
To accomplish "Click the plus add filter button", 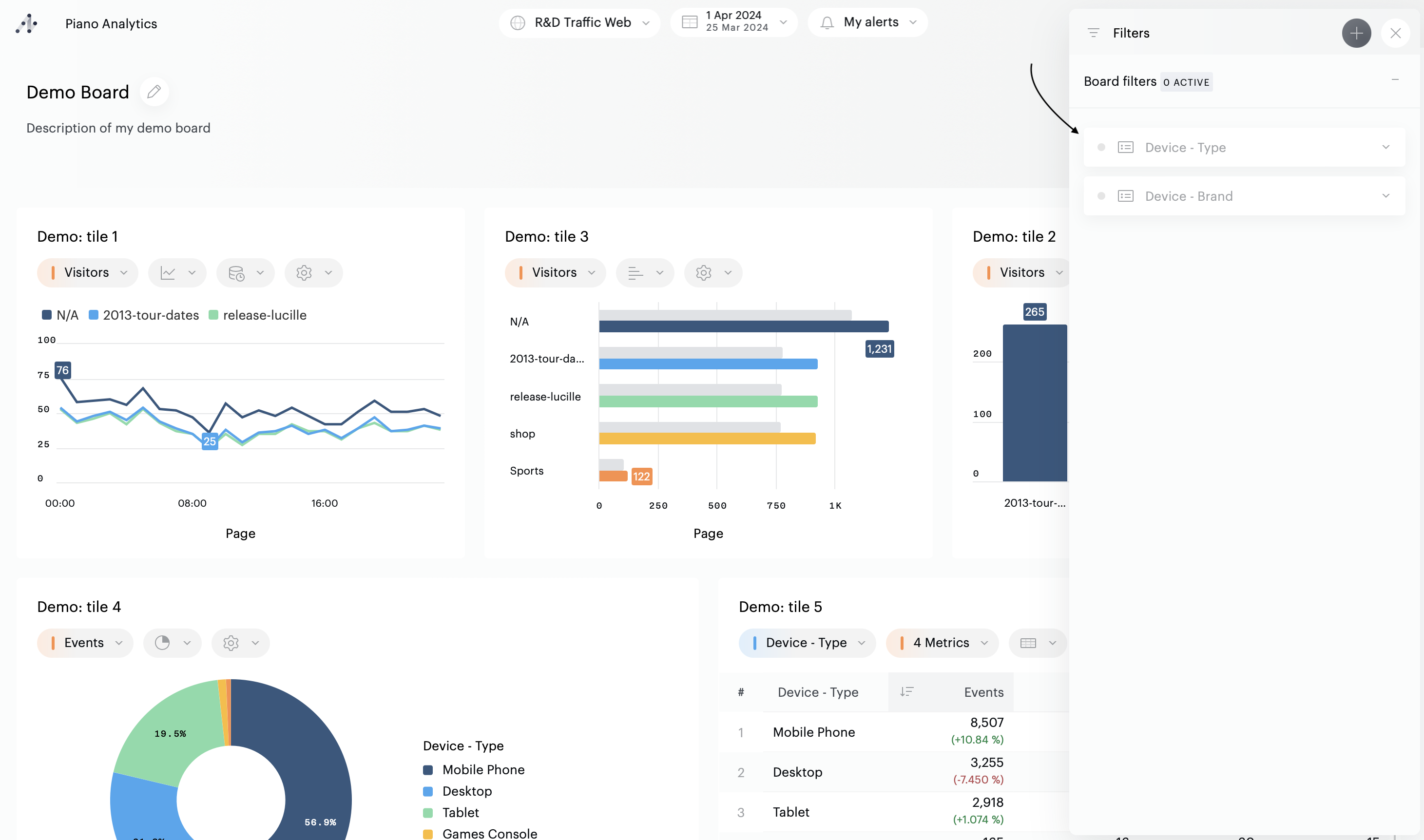I will click(x=1356, y=34).
